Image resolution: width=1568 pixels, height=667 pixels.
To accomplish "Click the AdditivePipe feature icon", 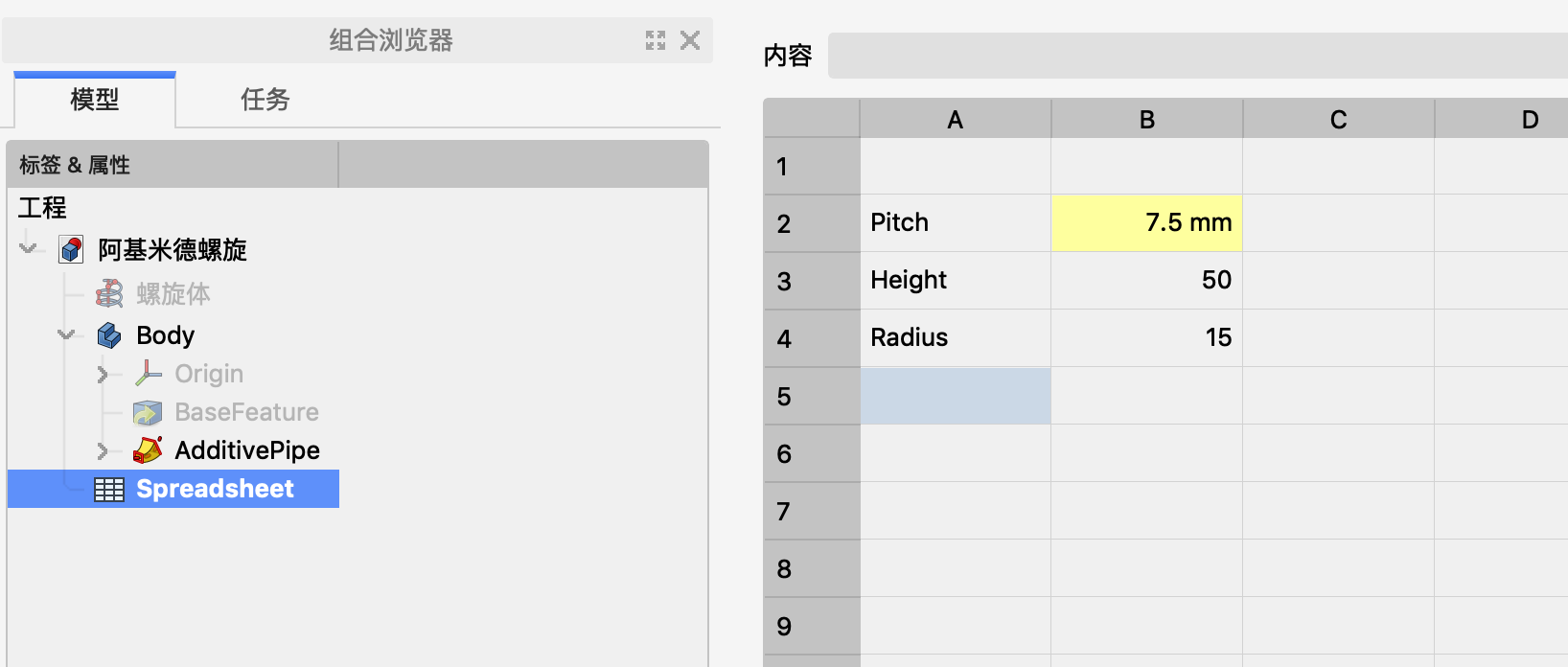I will (x=148, y=449).
